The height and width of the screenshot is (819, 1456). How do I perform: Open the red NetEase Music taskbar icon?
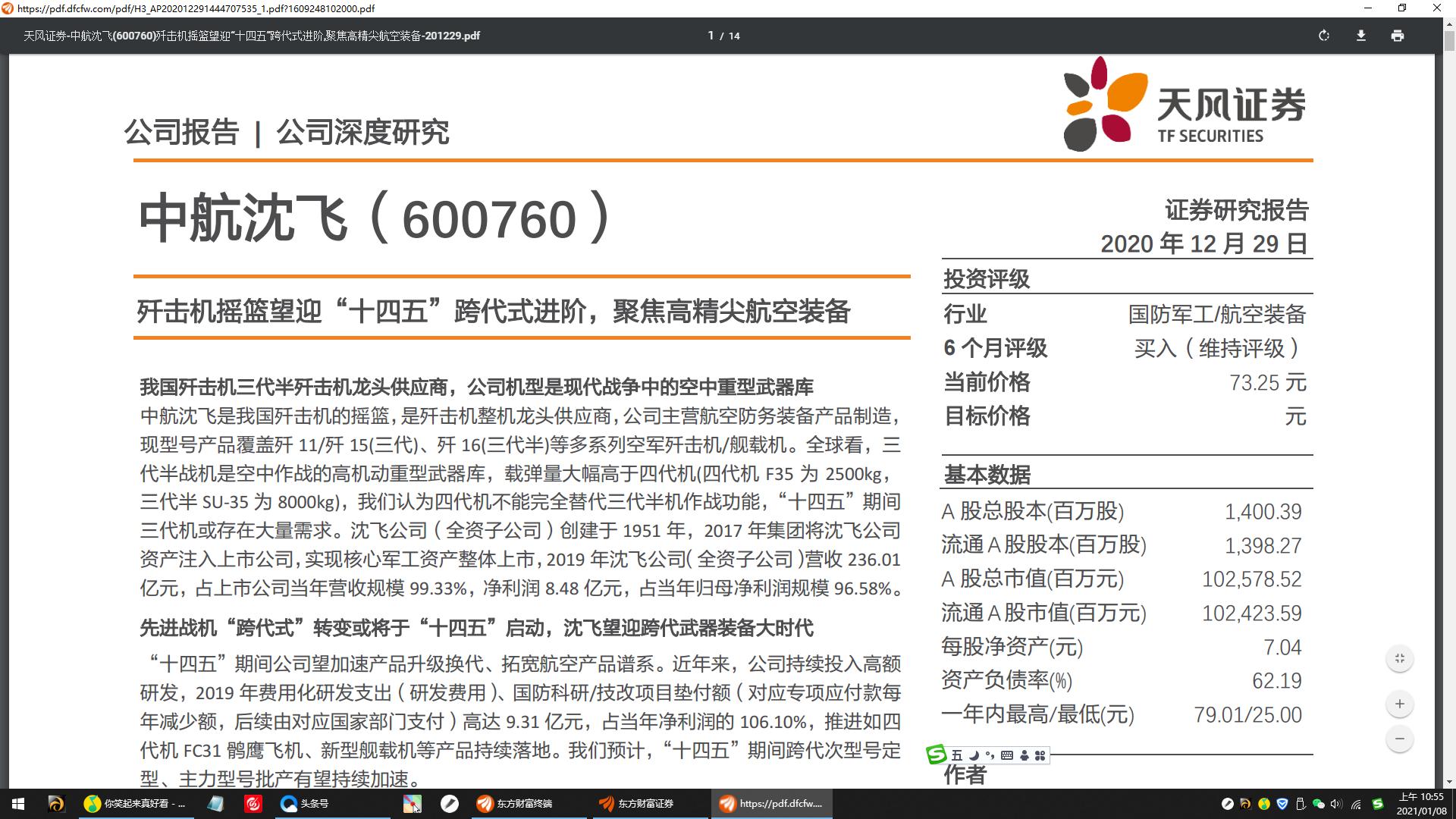tap(253, 804)
